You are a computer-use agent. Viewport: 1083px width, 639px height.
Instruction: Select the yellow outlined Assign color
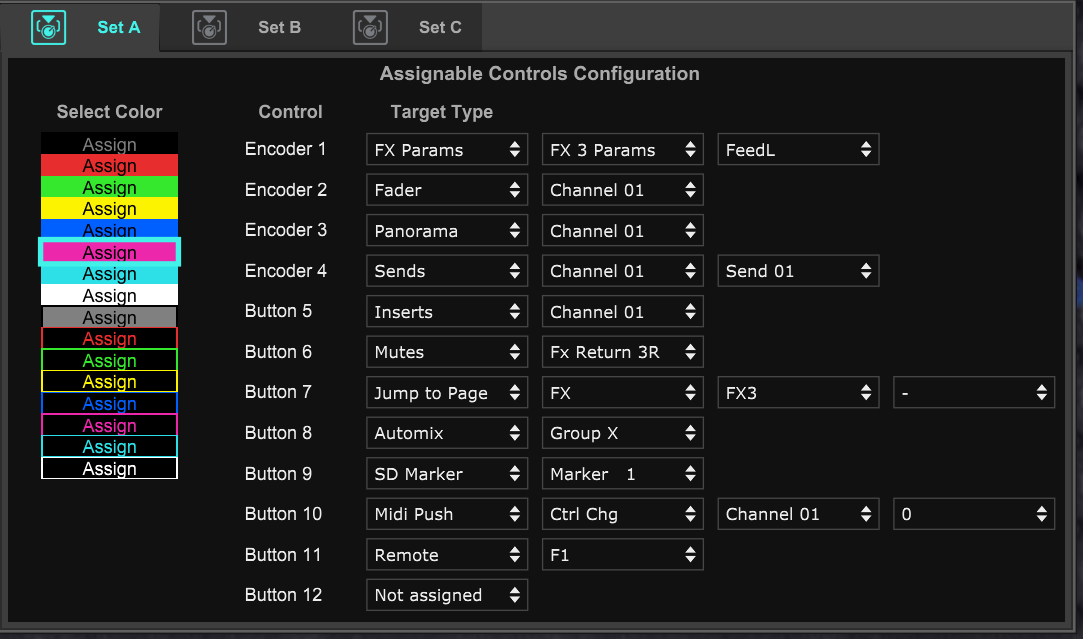click(109, 381)
